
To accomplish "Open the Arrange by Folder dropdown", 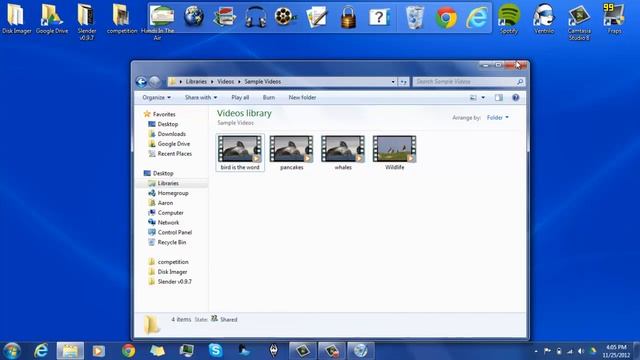I will 498,118.
